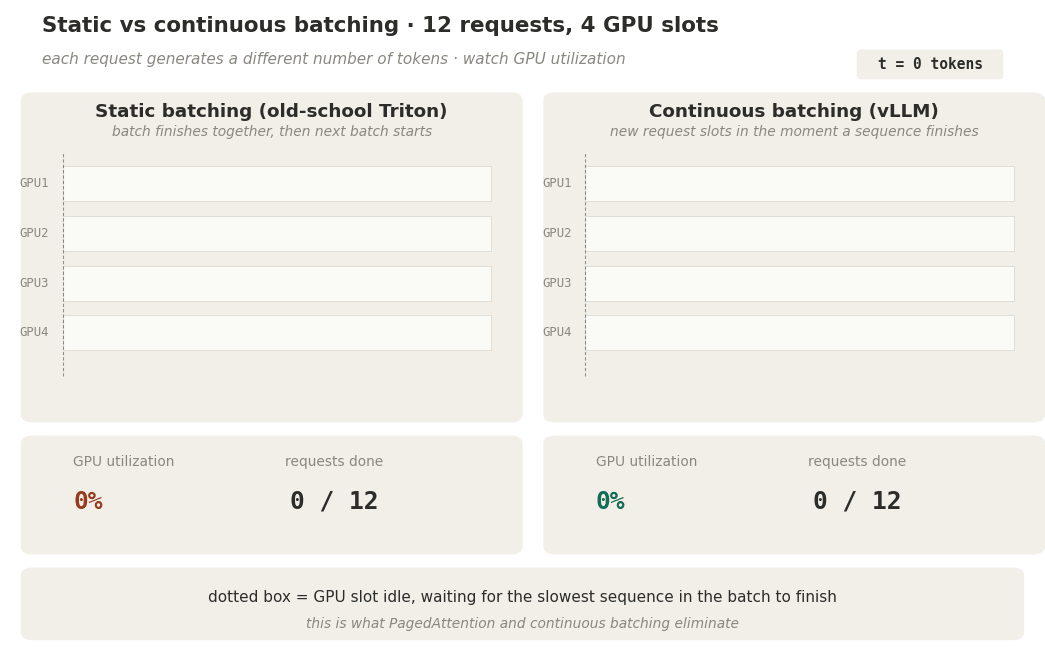Click the Static batching (old-school Triton) heading

[x=271, y=112]
